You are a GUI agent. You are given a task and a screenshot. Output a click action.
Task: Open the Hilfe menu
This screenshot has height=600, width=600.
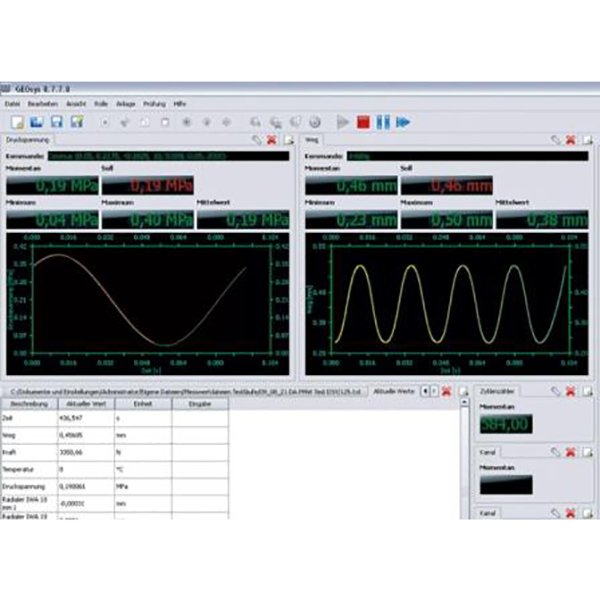coord(180,104)
